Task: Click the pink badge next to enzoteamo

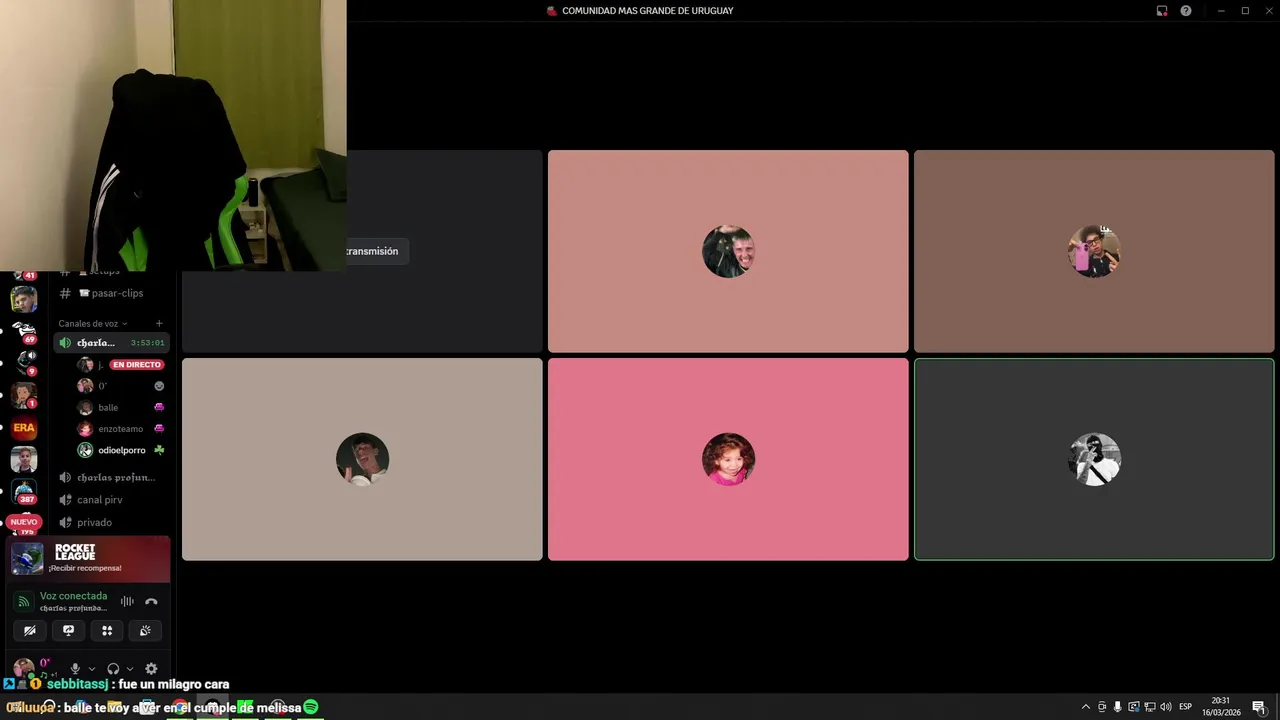Action: [x=159, y=429]
